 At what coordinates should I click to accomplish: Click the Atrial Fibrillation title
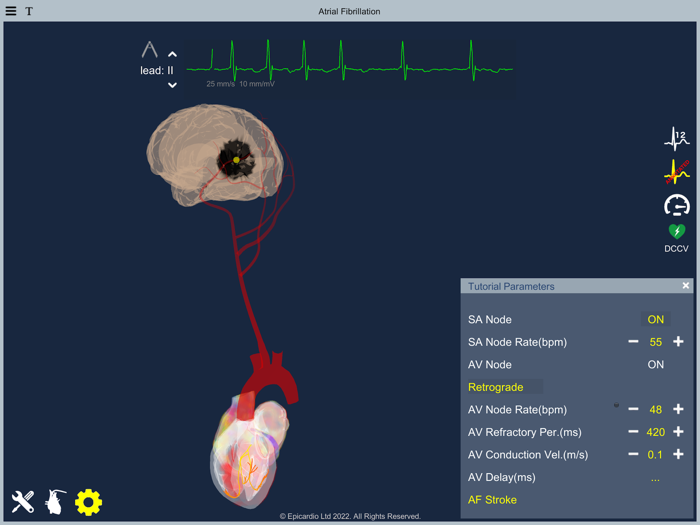point(349,11)
